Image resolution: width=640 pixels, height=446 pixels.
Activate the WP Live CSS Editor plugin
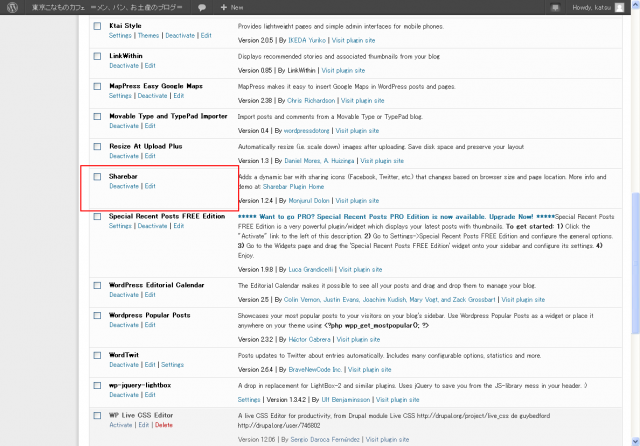[121, 425]
